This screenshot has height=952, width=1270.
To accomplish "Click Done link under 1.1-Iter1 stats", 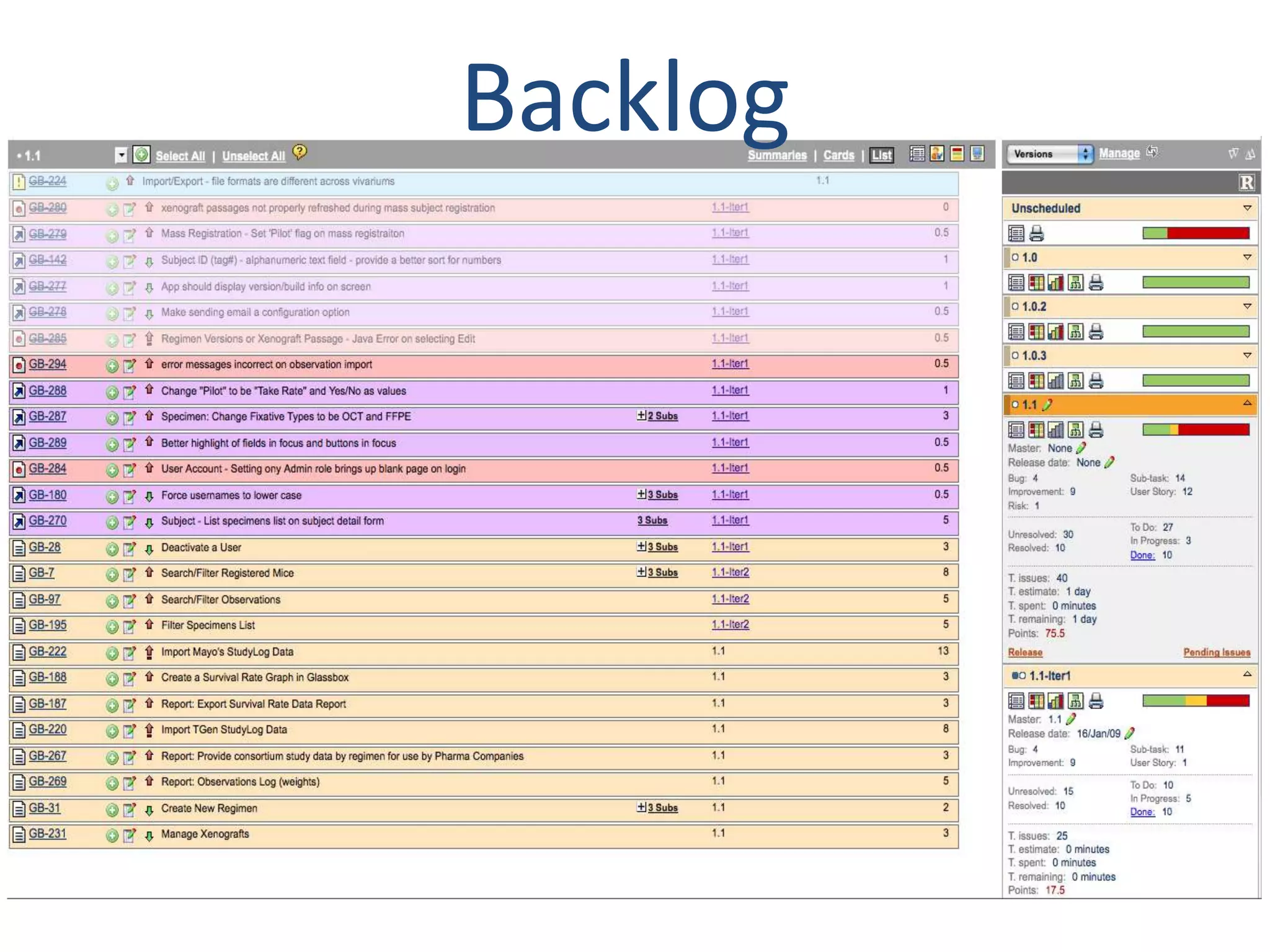I will [1142, 812].
